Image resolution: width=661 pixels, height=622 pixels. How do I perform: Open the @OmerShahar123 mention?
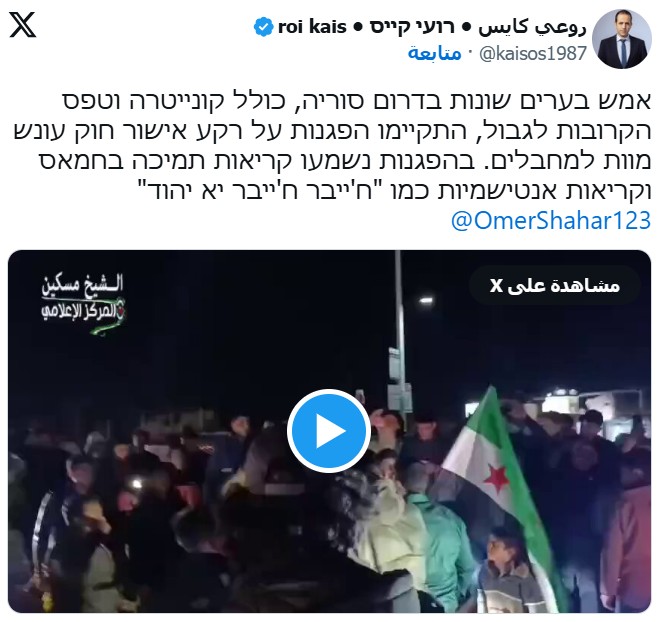pos(551,221)
